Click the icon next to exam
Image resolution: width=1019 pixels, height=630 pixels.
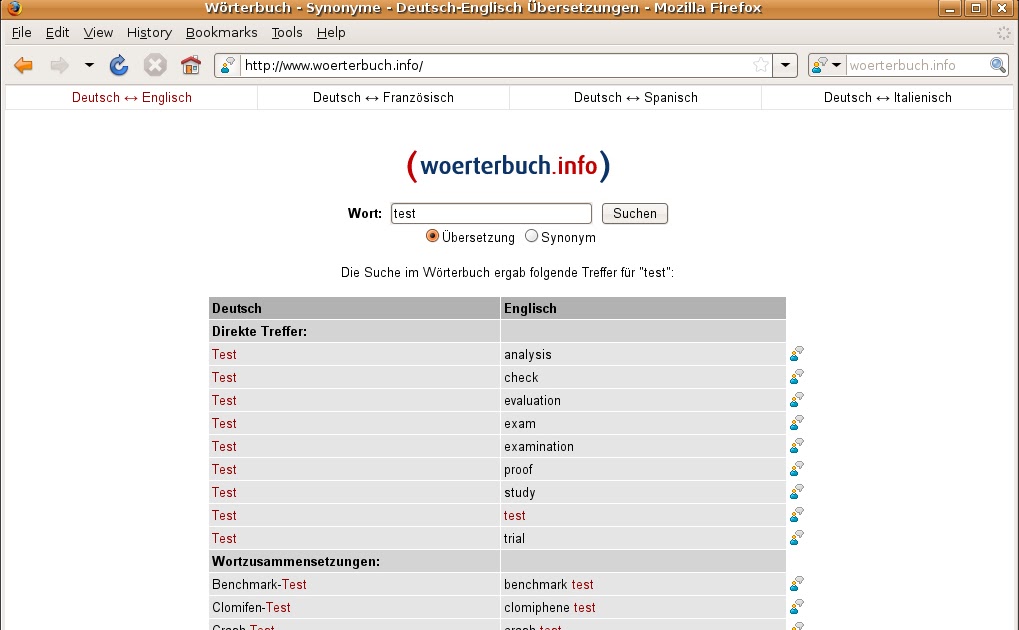797,423
